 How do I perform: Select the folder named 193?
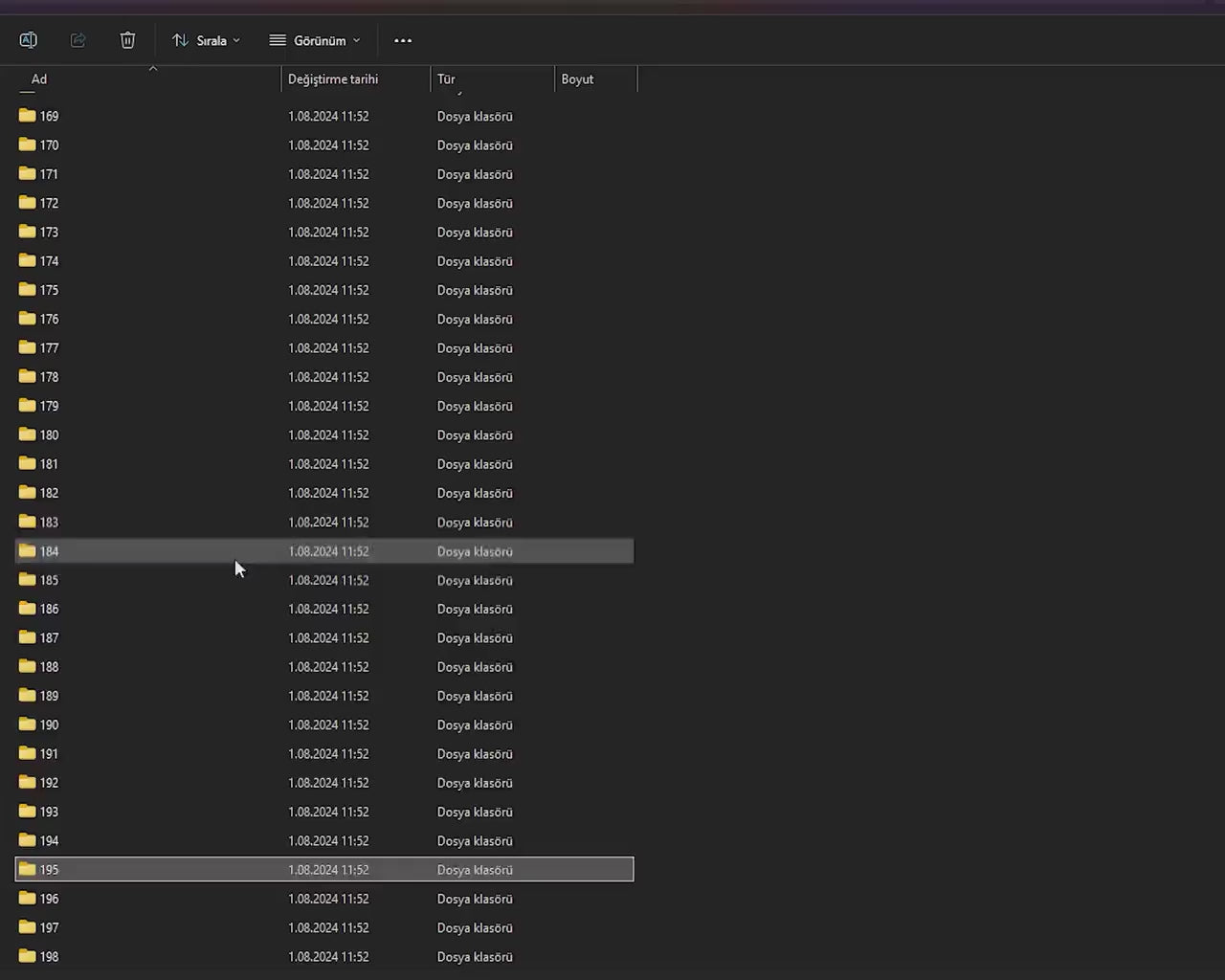click(49, 812)
